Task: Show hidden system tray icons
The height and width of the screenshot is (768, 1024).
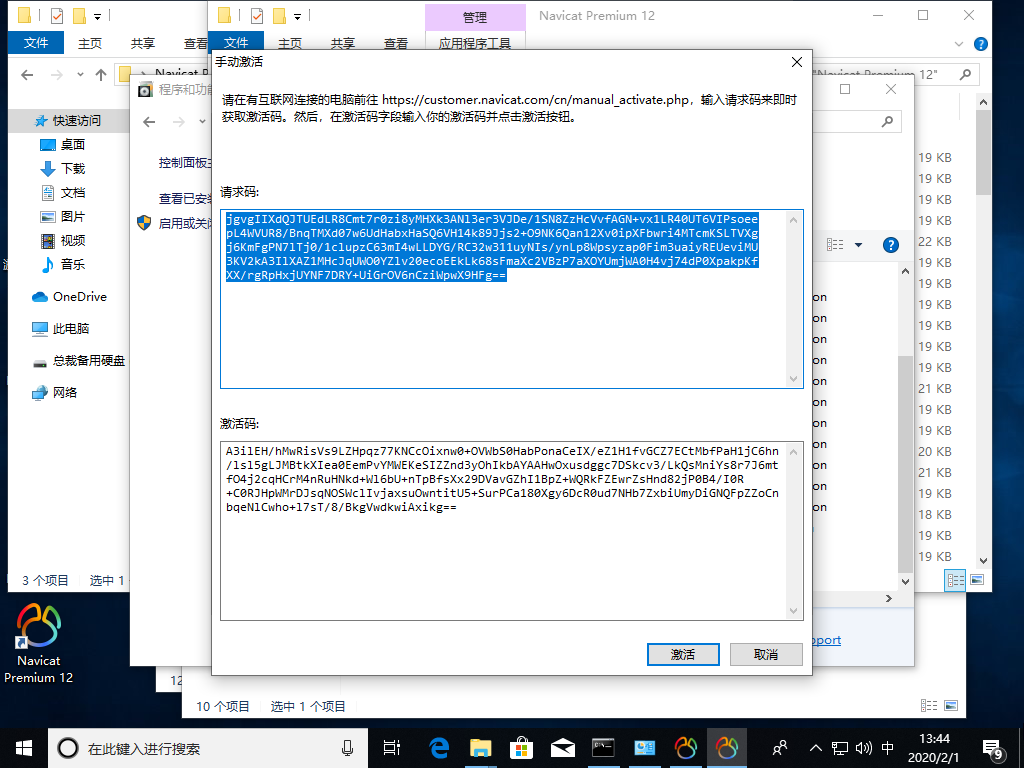Action: point(816,748)
